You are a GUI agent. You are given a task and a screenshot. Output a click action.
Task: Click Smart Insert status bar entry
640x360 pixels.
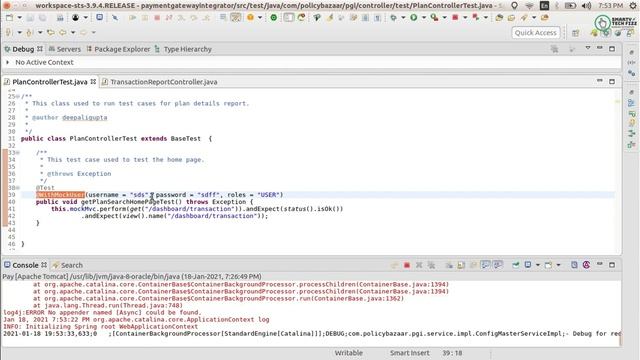pos(409,353)
